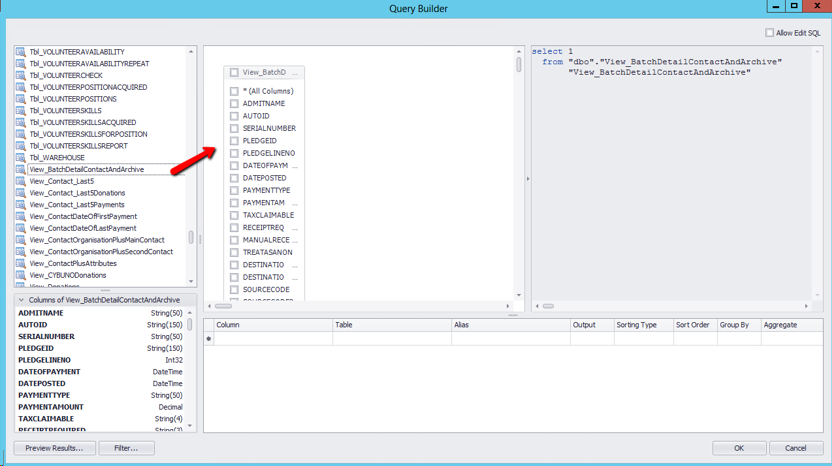Check the DATEPOSTED column checkbox
The width and height of the screenshot is (832, 466).
(234, 178)
